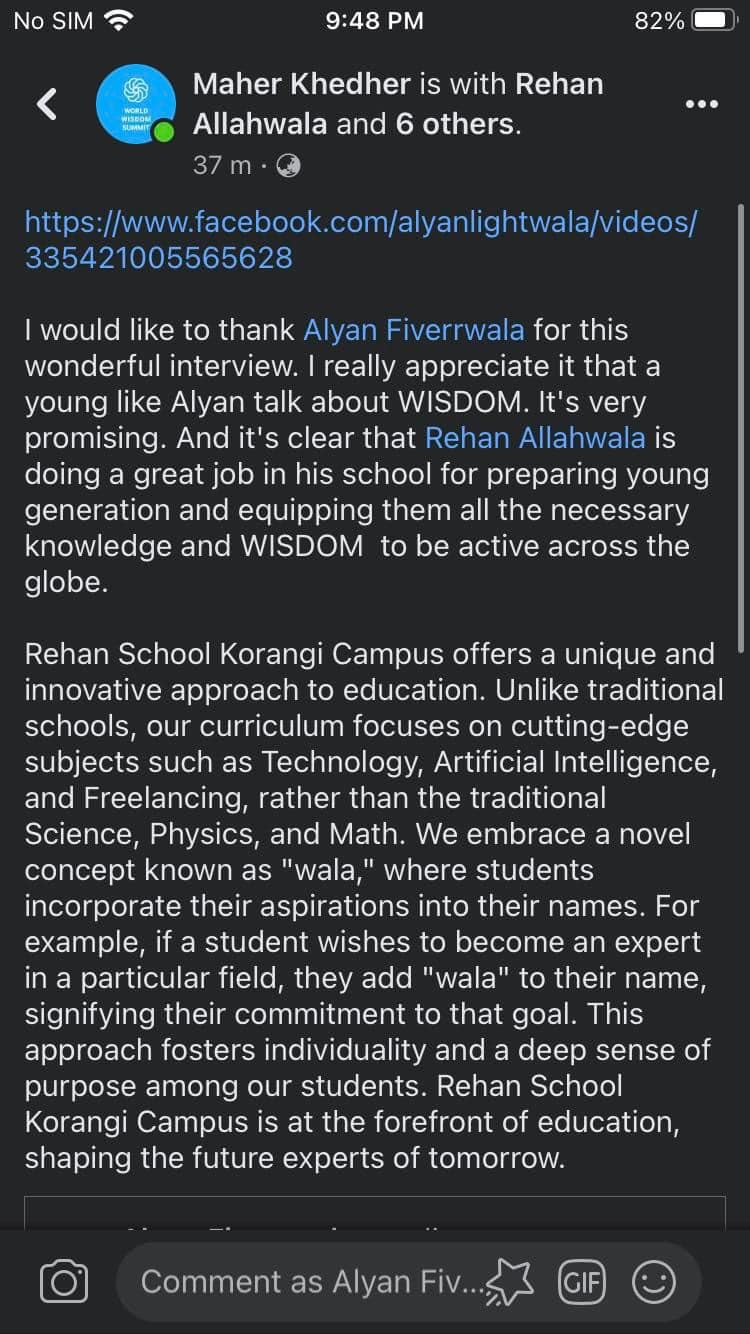Tap the public globe privacy icon
Image resolution: width=750 pixels, height=1334 pixels.
pyautogui.click(x=288, y=165)
